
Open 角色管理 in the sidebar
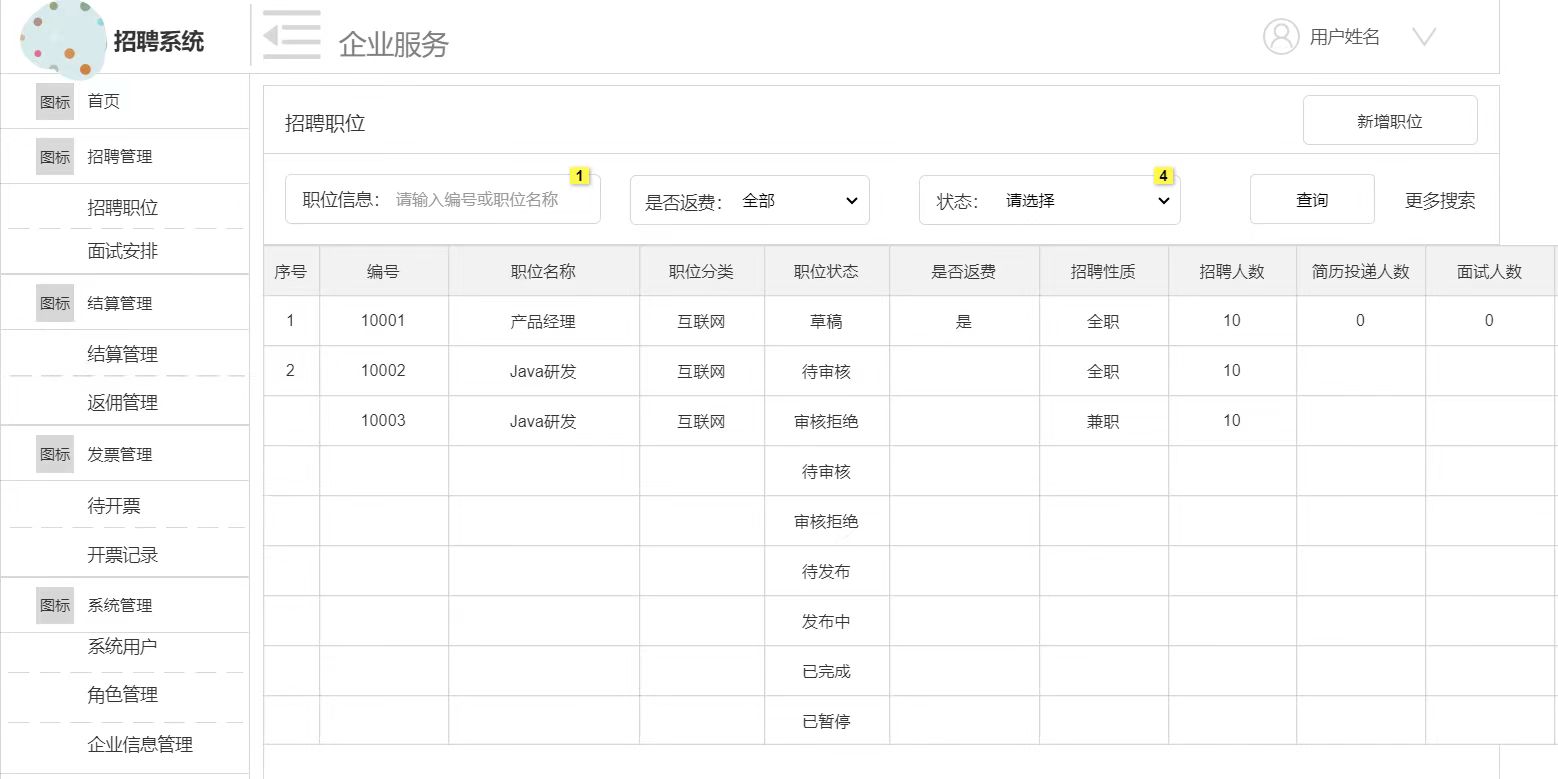(x=124, y=694)
